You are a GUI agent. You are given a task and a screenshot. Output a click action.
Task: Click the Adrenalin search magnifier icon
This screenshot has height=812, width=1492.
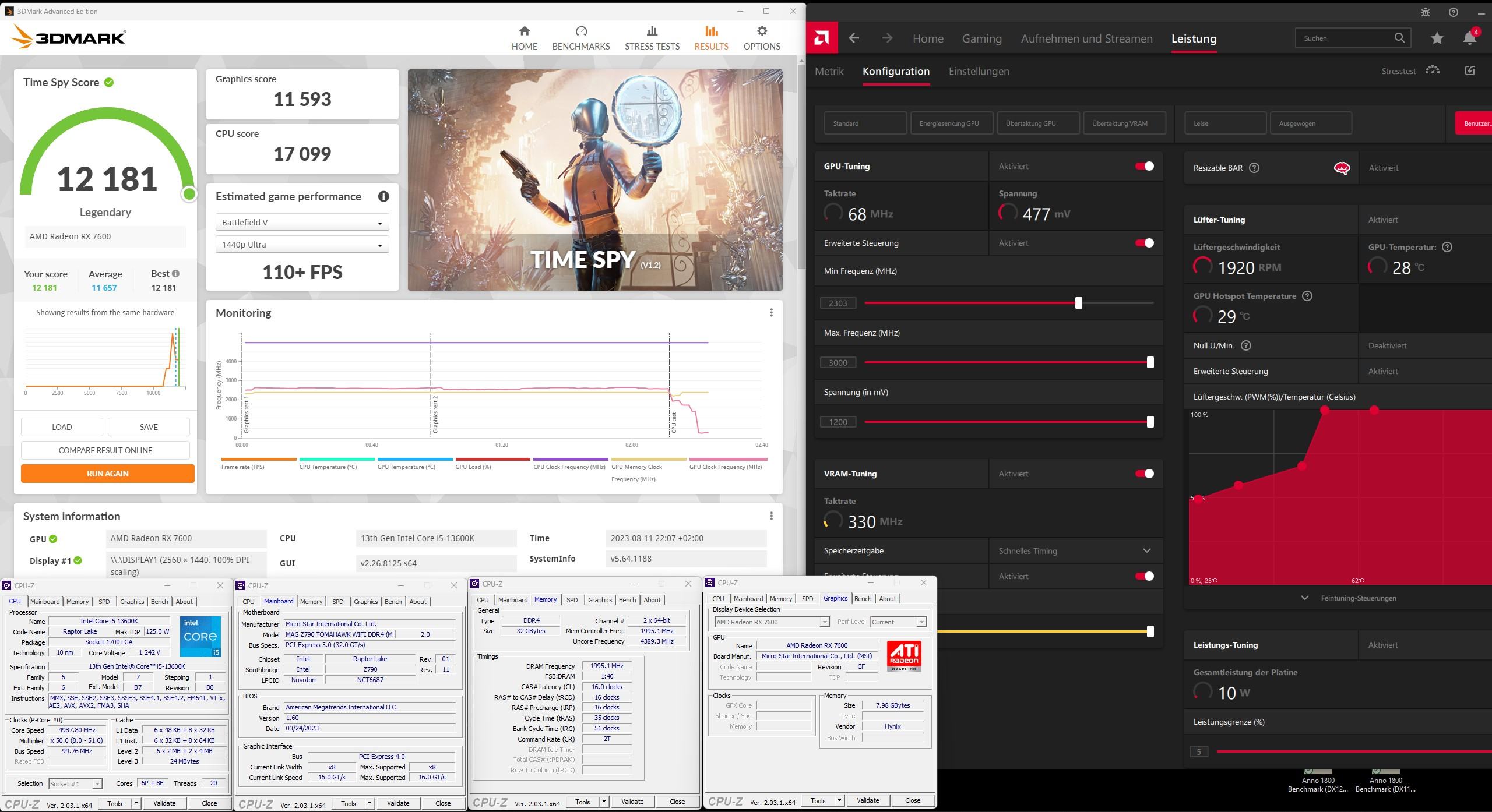click(1399, 38)
